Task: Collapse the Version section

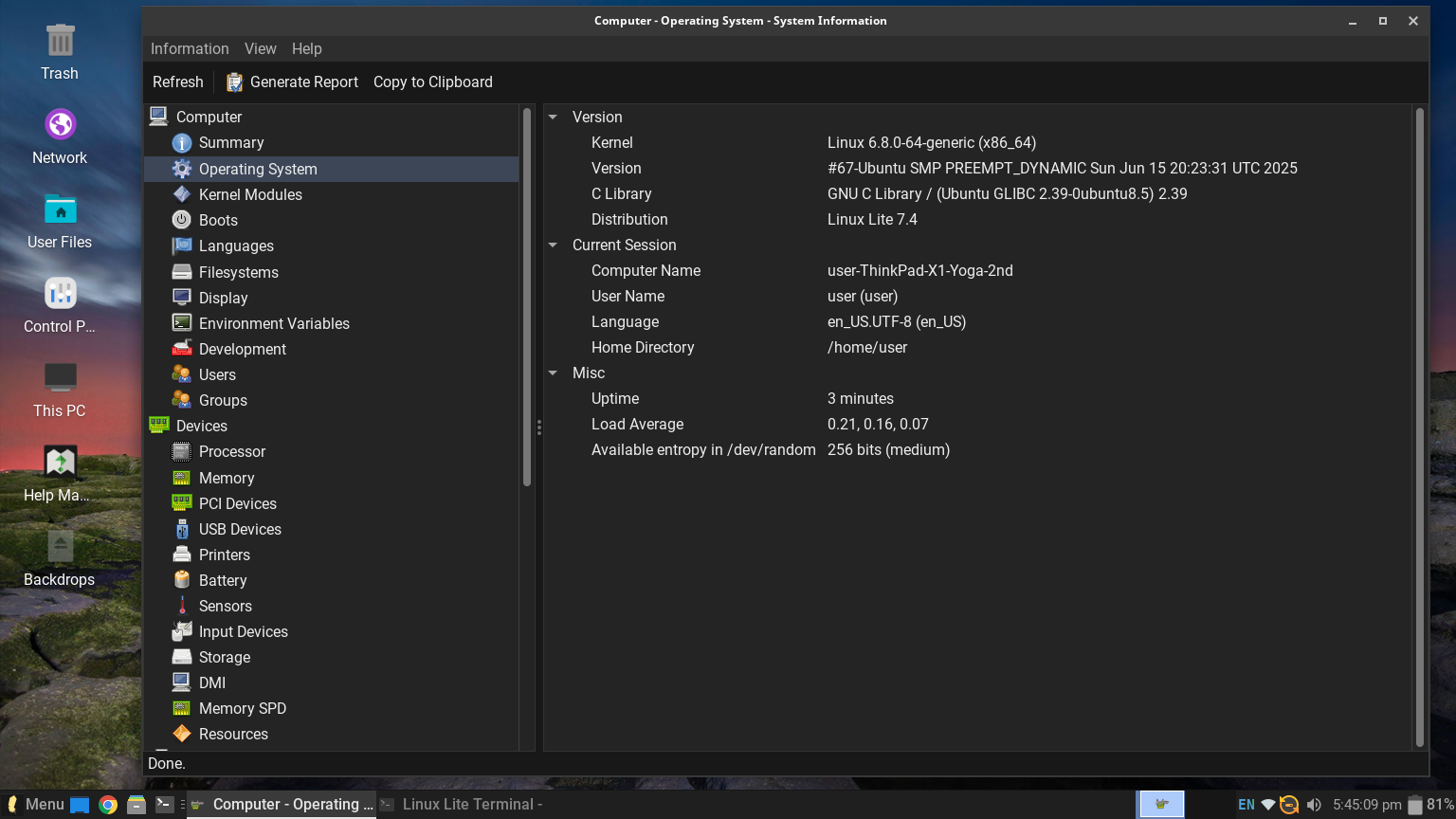Action: (x=553, y=118)
